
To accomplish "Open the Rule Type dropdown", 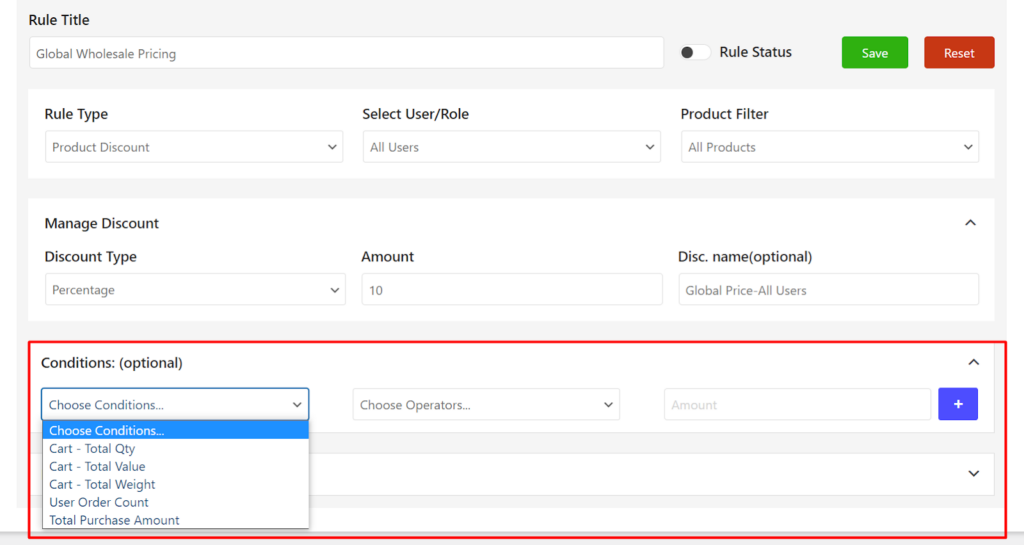I will (194, 147).
